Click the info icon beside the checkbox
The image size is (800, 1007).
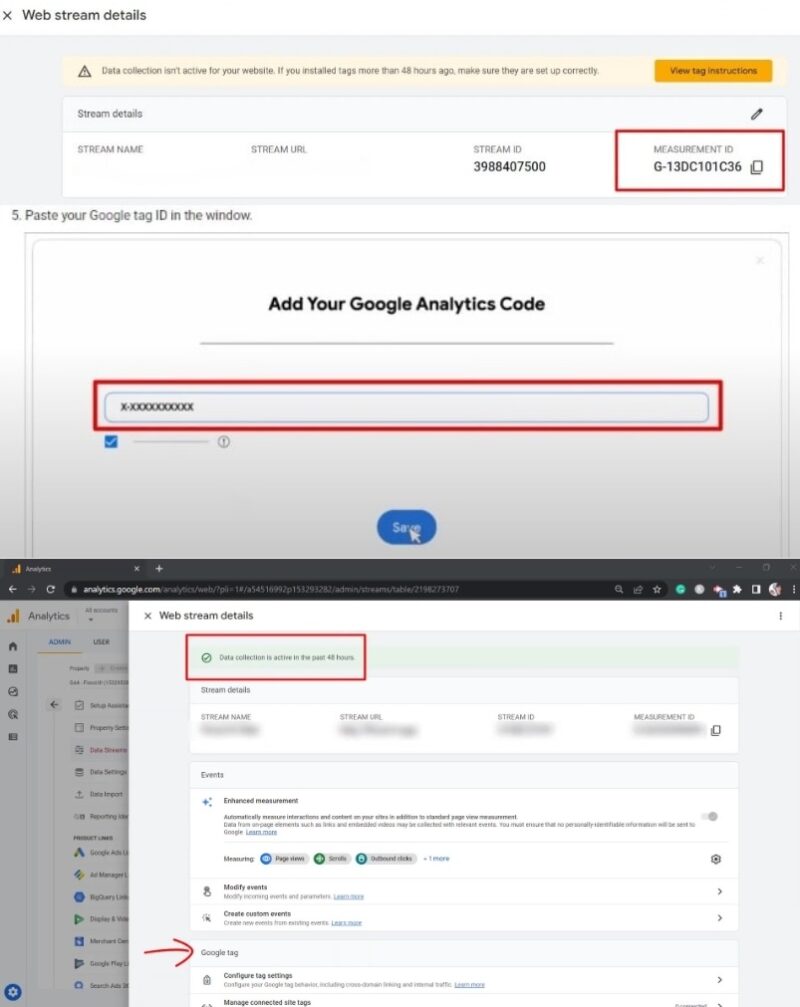[223, 442]
